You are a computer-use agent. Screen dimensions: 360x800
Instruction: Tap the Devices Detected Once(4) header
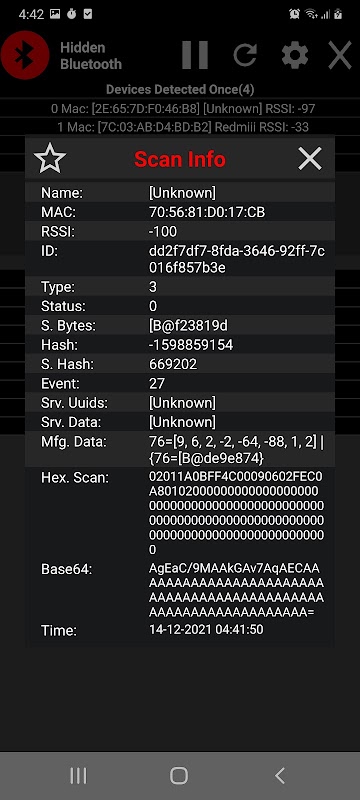pos(180,89)
